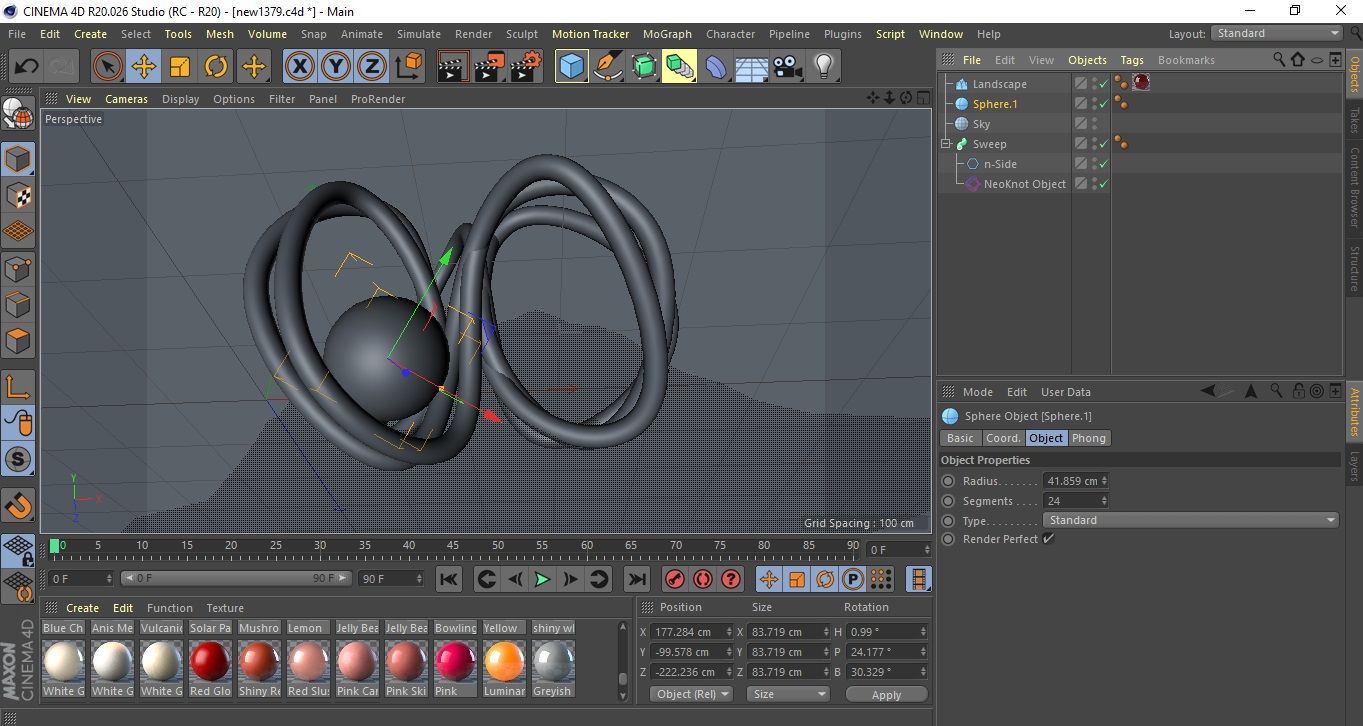1363x726 pixels.
Task: Toggle Render Perfect checkbox
Action: click(x=1048, y=539)
